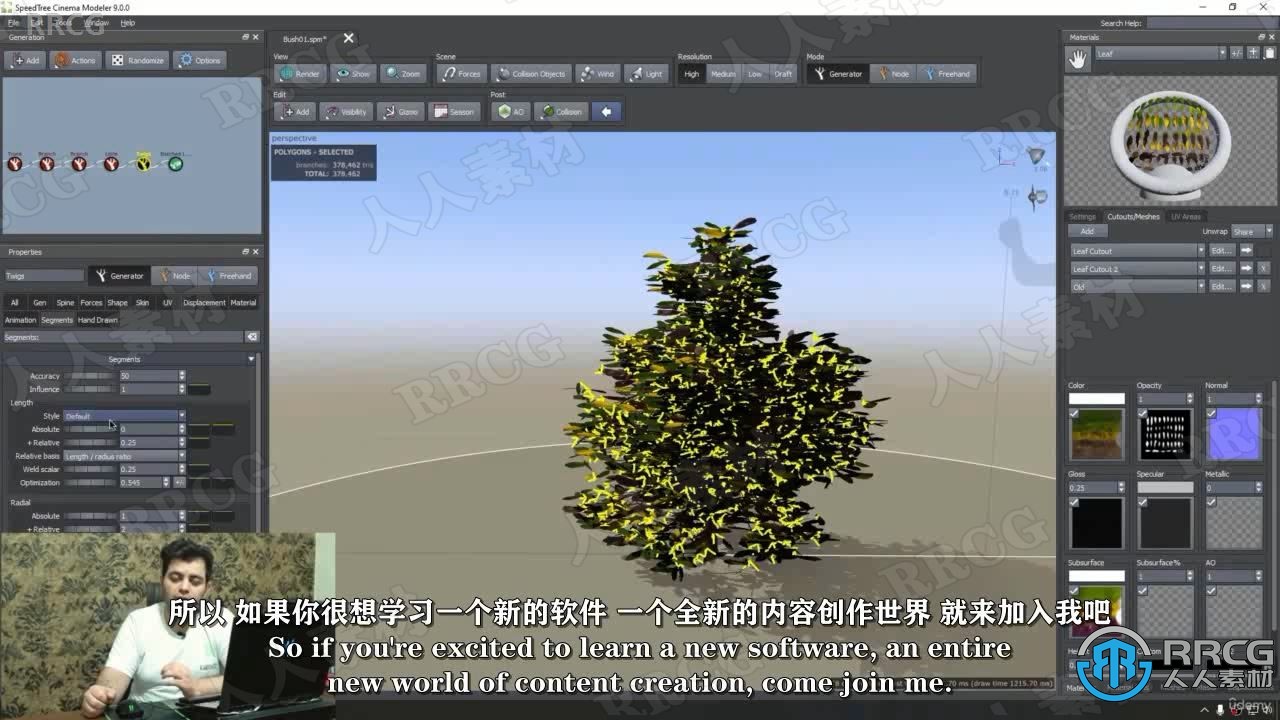Switch to Freehand mode in top toolbar
Screen dimensions: 1280x720
946,74
